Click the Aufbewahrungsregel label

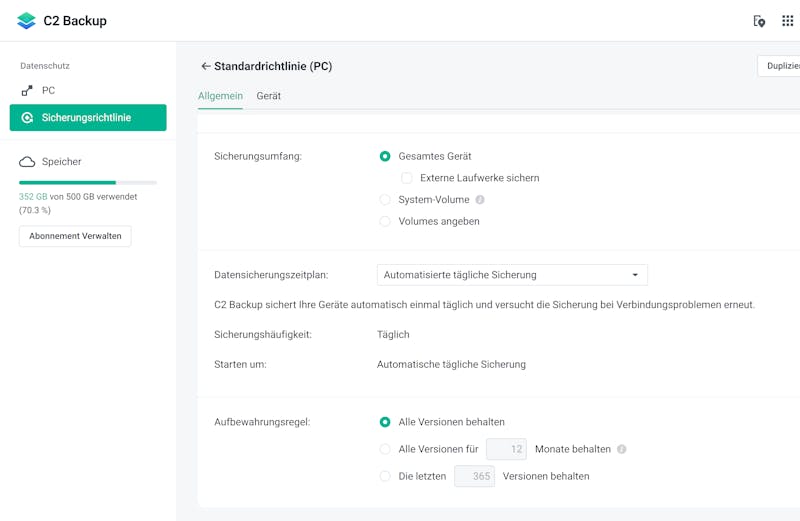point(262,422)
